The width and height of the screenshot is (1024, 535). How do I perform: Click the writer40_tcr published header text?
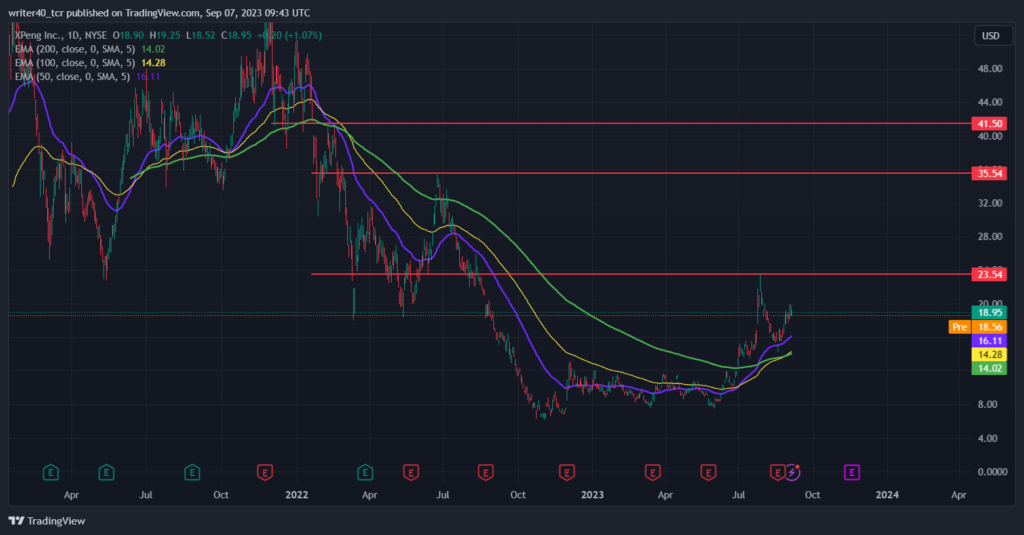[159, 12]
